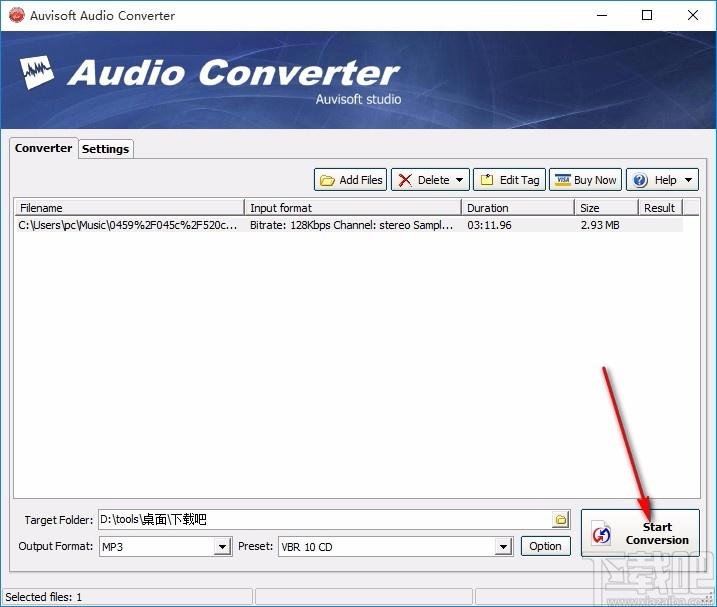Open the Output Format MP3 dropdown
This screenshot has height=607, width=717.
pos(222,547)
